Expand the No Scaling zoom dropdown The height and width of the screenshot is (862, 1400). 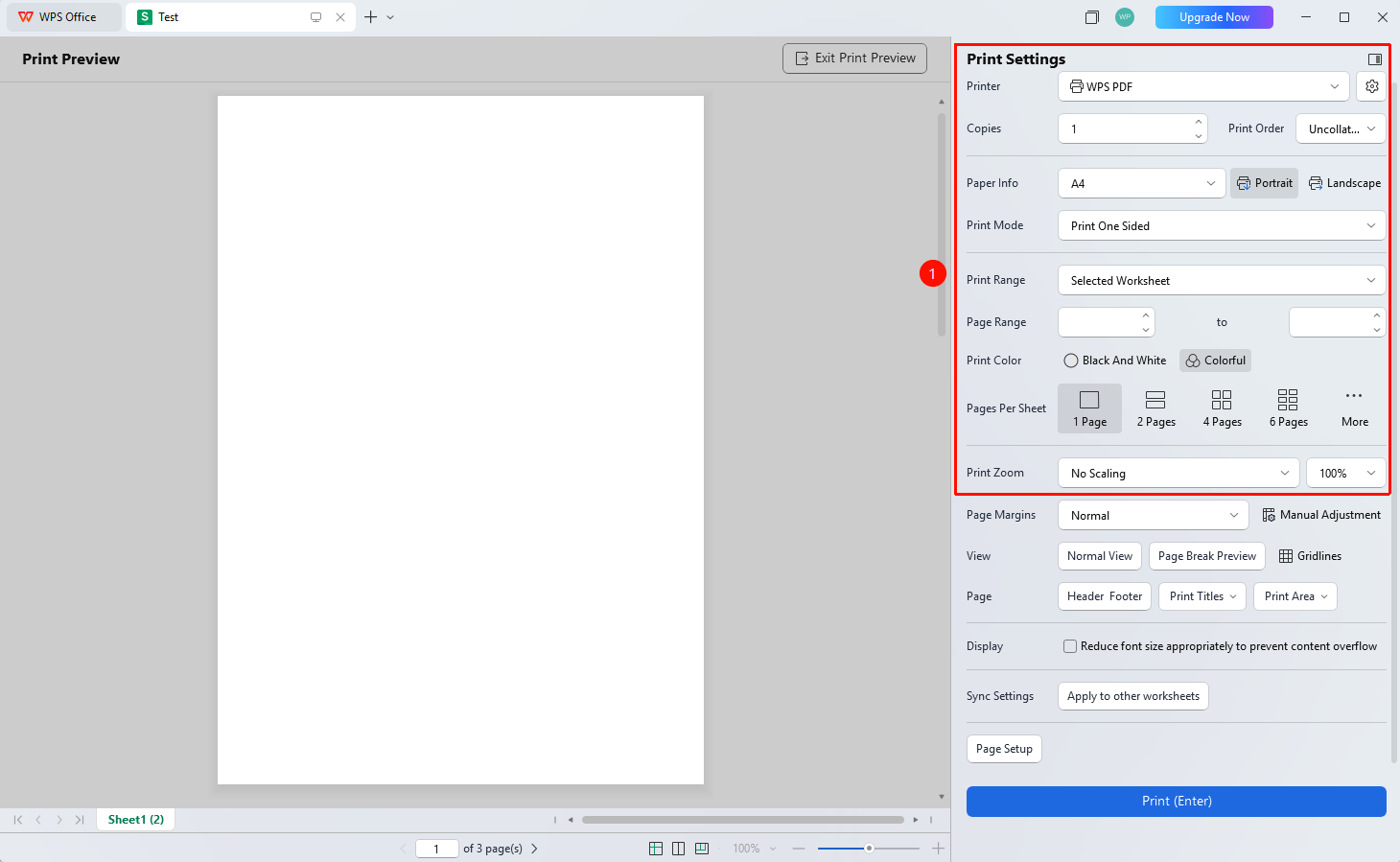pyautogui.click(x=1178, y=473)
